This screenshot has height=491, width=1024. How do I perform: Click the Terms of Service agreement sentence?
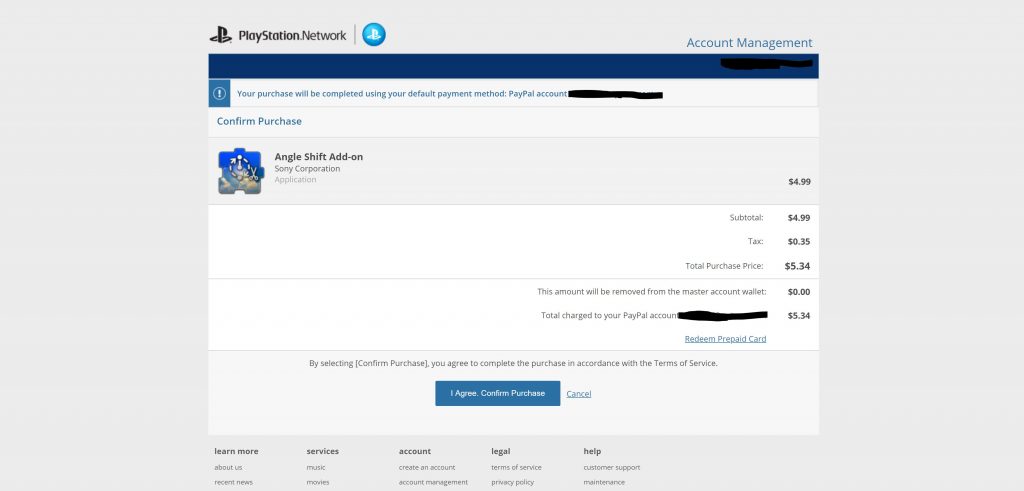pos(513,363)
